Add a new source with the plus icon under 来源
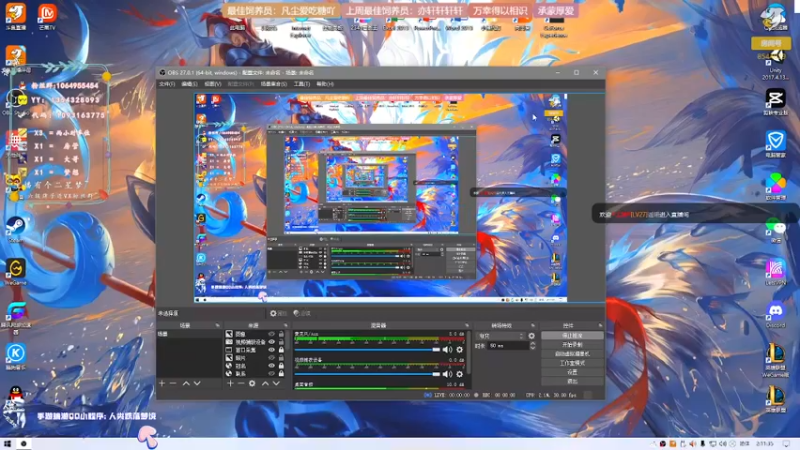800x450 pixels. (x=230, y=383)
